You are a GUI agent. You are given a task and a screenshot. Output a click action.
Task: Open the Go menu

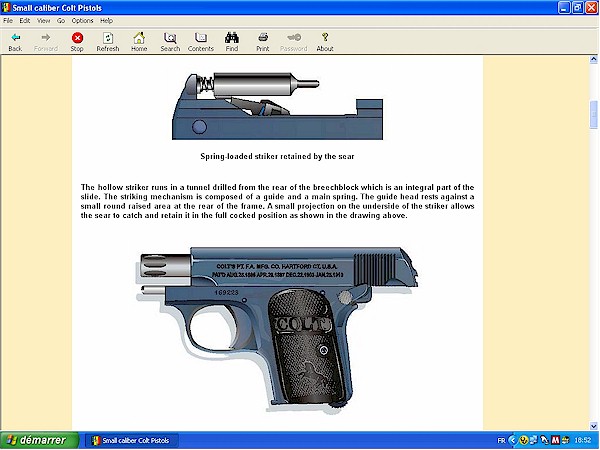[x=61, y=21]
